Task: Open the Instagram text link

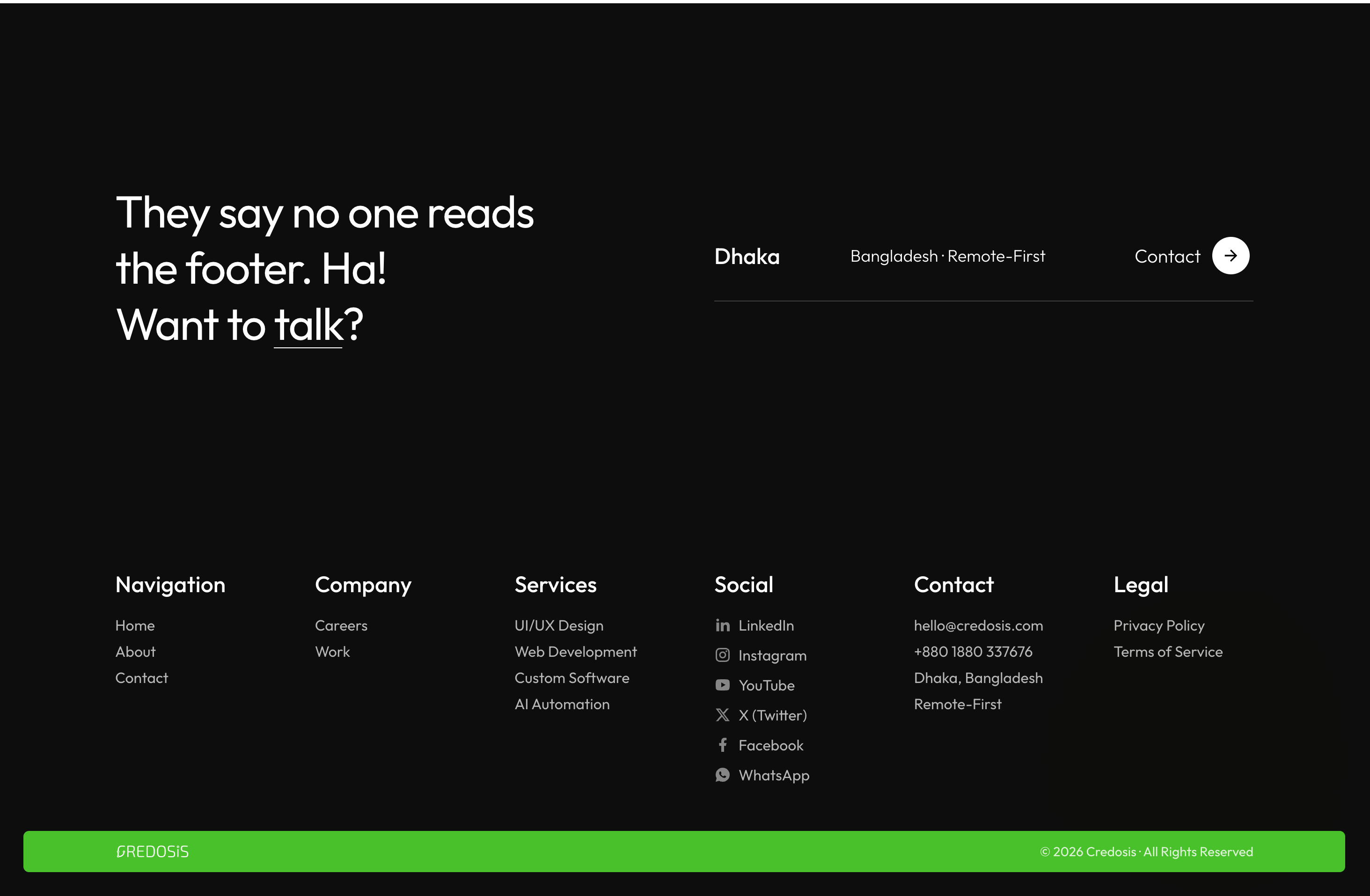Action: click(x=772, y=655)
